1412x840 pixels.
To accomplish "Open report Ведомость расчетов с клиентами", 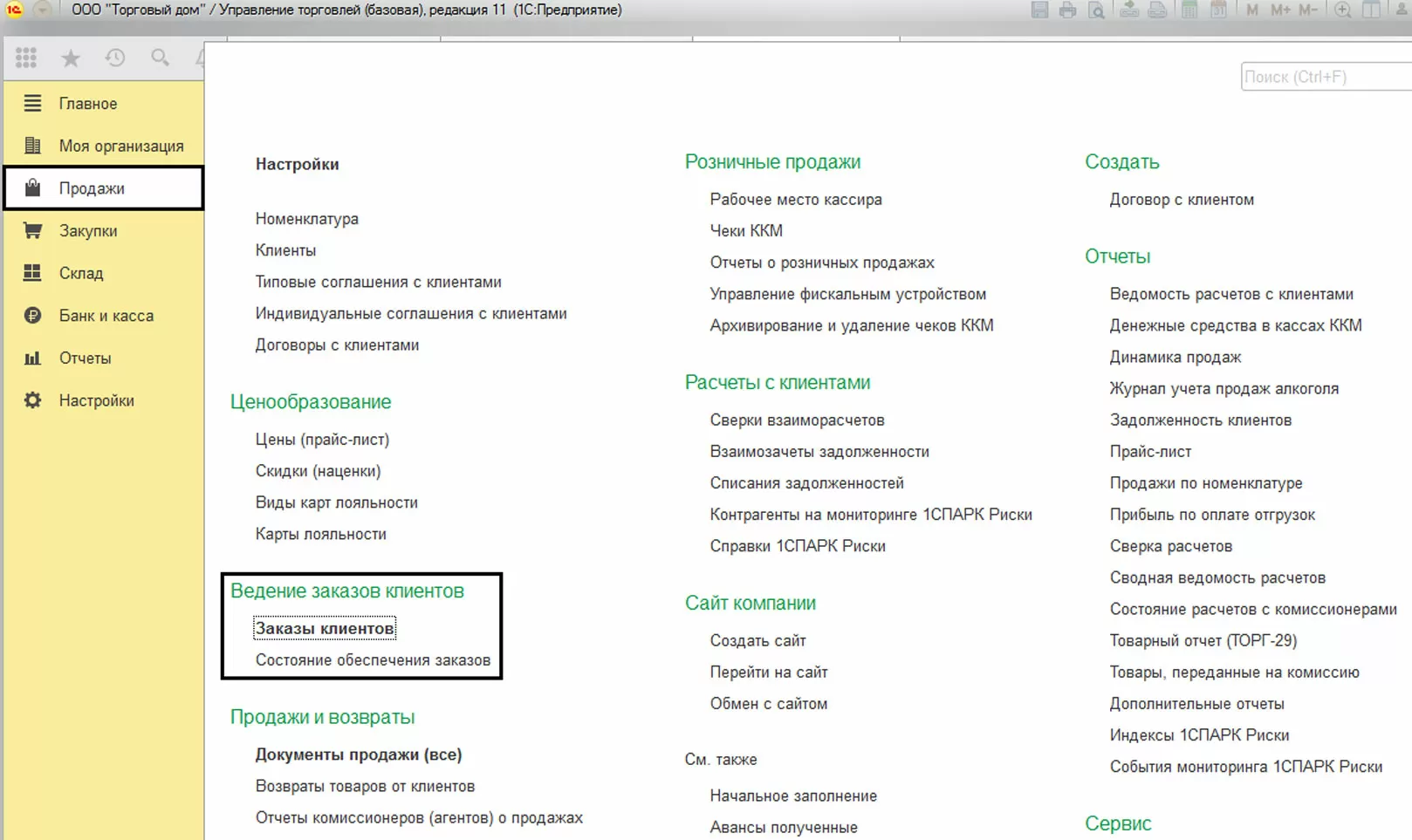I will coord(1231,294).
